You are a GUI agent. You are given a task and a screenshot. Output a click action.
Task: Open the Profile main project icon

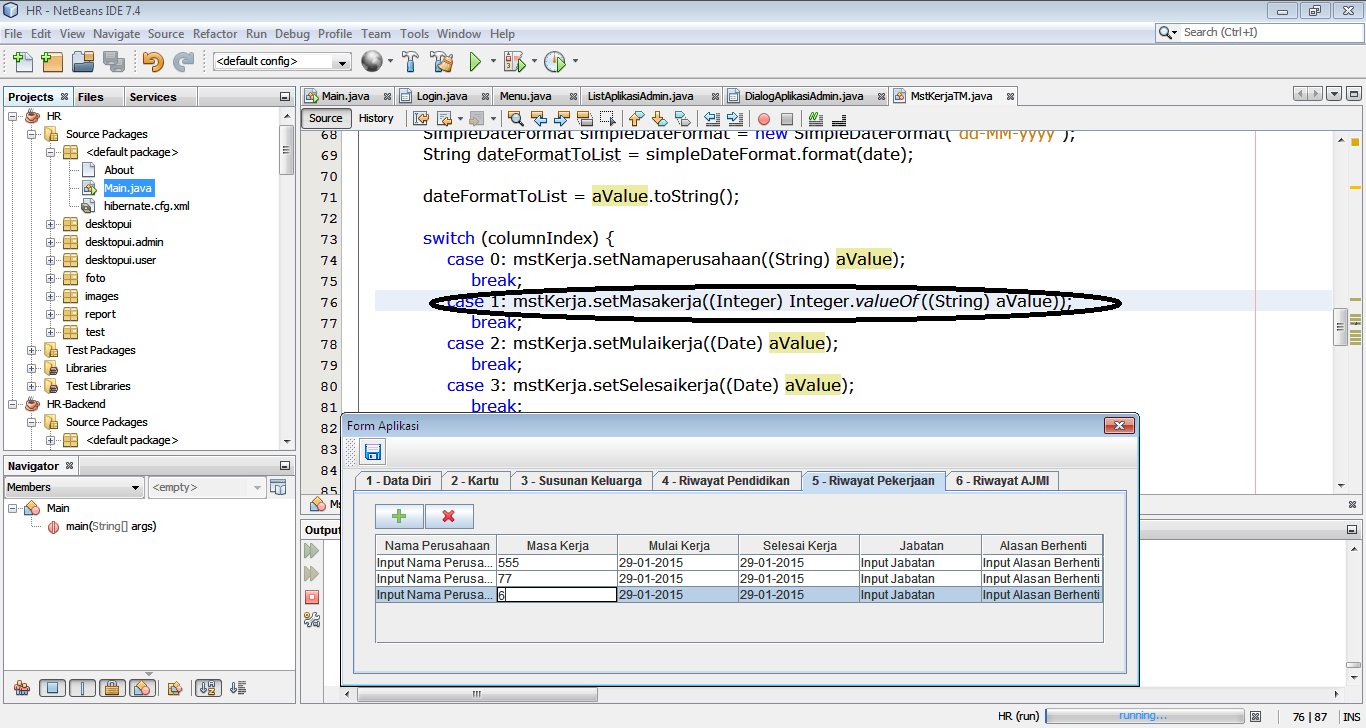pyautogui.click(x=557, y=62)
